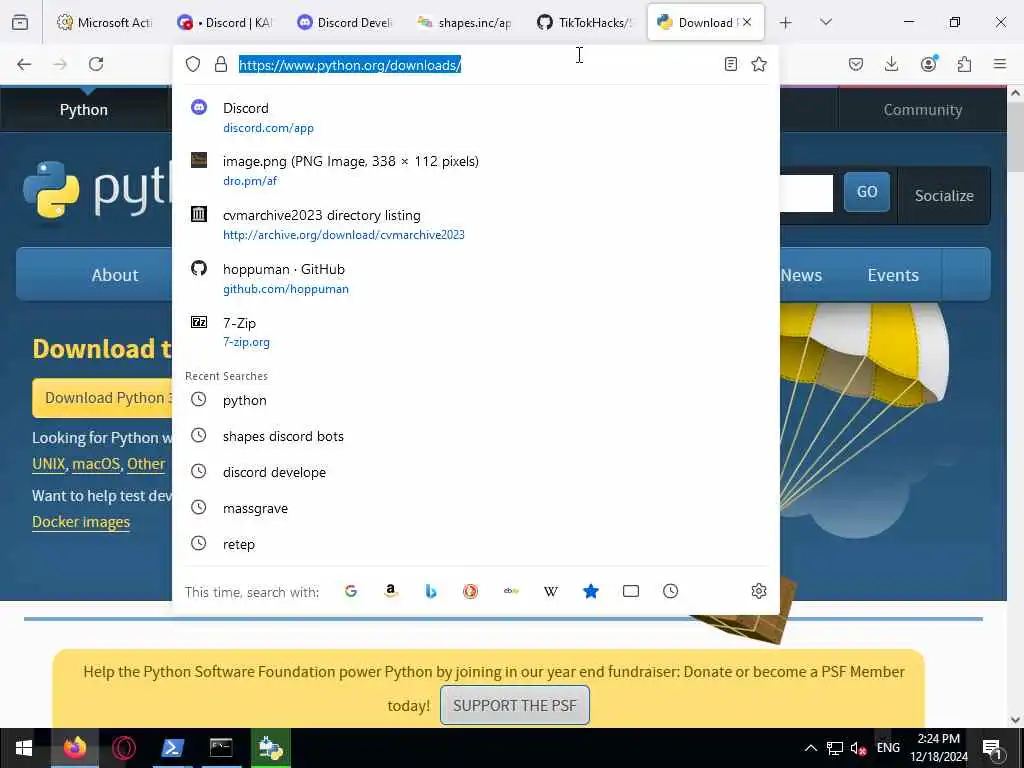Select 7-Zip suggestion
This screenshot has height=768, width=1024.
475,332
